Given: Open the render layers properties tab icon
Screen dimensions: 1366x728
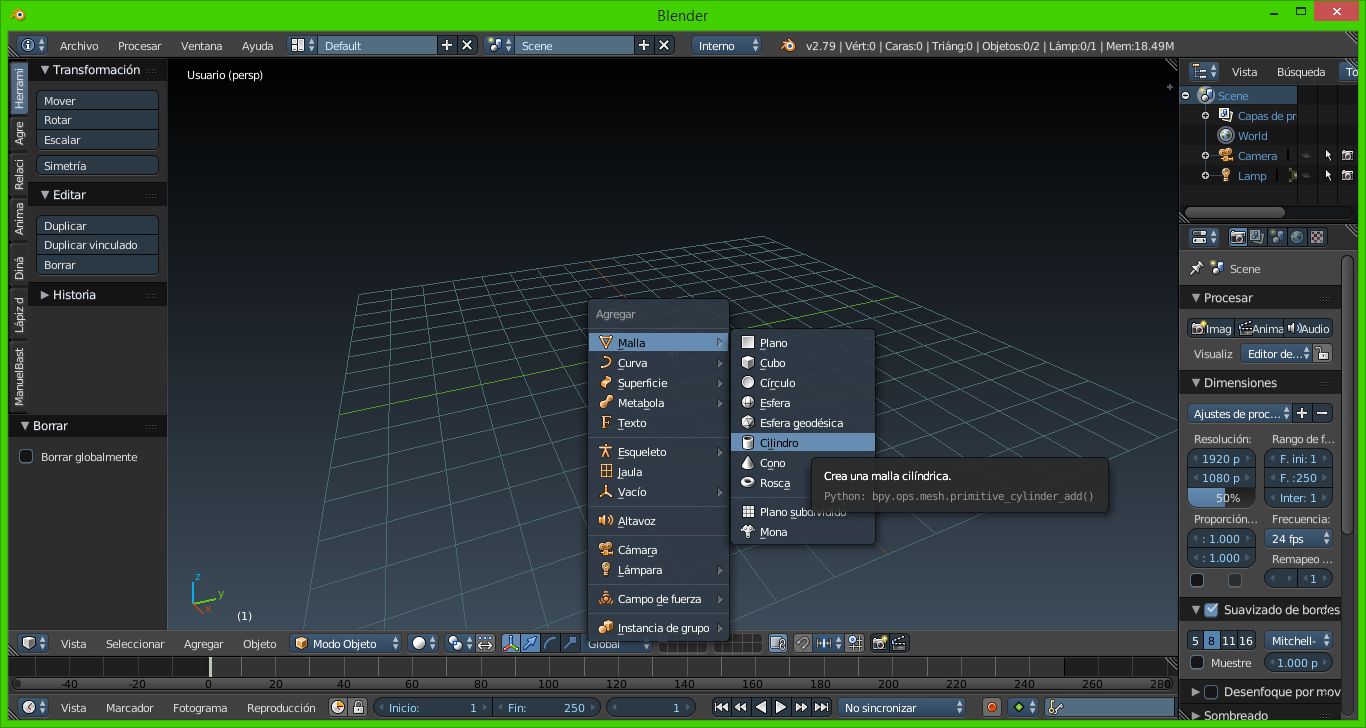Looking at the screenshot, I should tap(1257, 237).
